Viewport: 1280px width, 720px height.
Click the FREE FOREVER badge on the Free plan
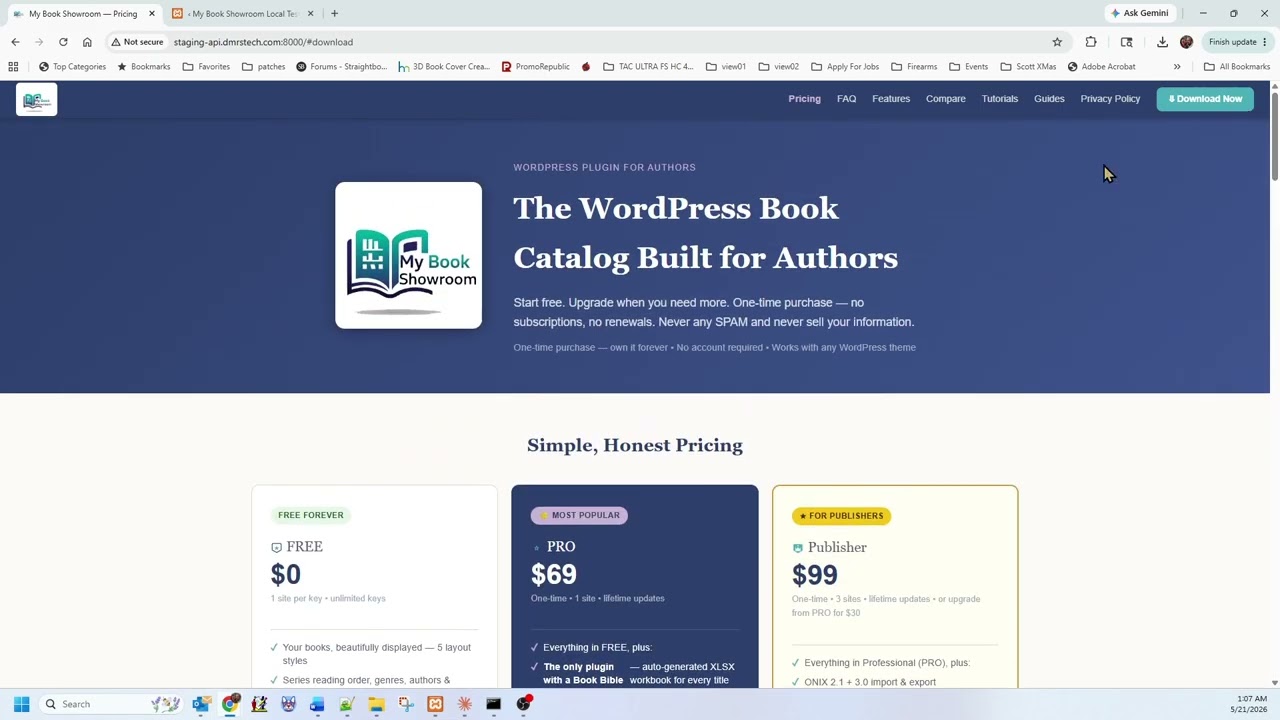311,515
